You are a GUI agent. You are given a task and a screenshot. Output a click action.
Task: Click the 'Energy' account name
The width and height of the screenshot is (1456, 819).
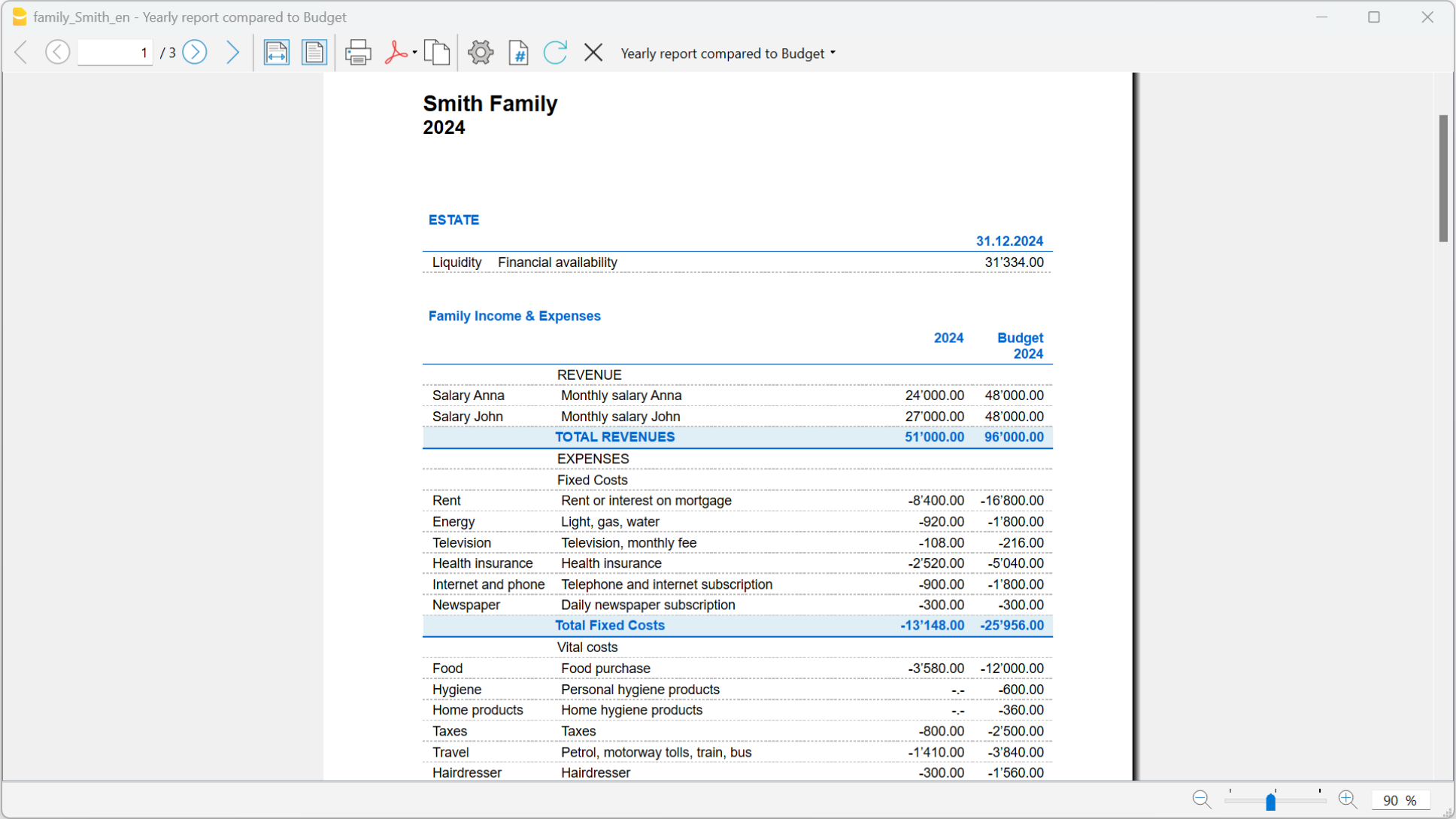(x=453, y=522)
